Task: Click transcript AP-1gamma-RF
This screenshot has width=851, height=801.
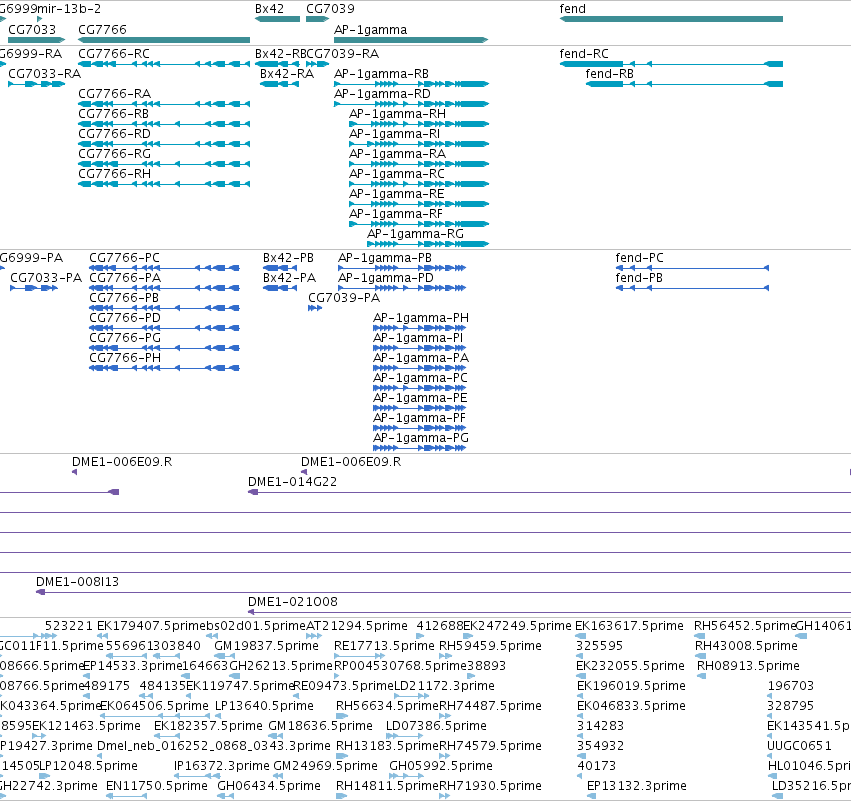Action: coord(396,214)
